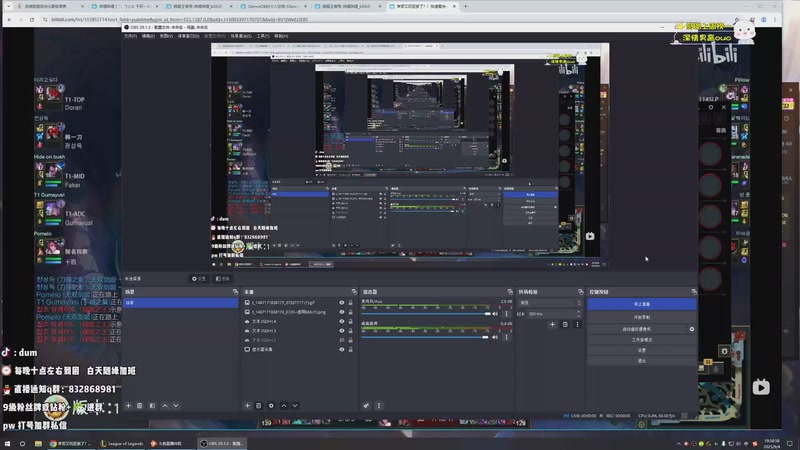Click the Studio Mode button
This screenshot has width=800, height=450.
point(641,340)
